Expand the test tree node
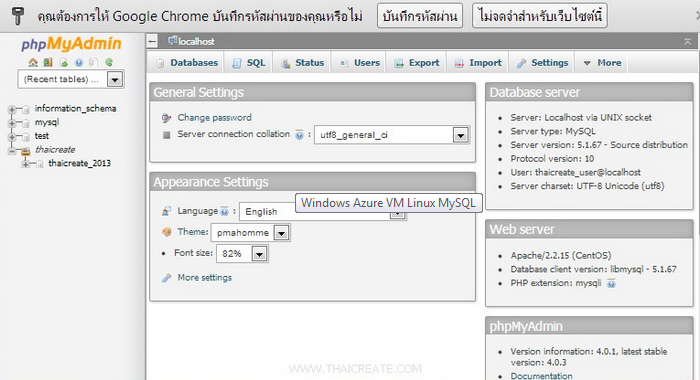Image resolution: width=700 pixels, height=380 pixels. [x=12, y=137]
